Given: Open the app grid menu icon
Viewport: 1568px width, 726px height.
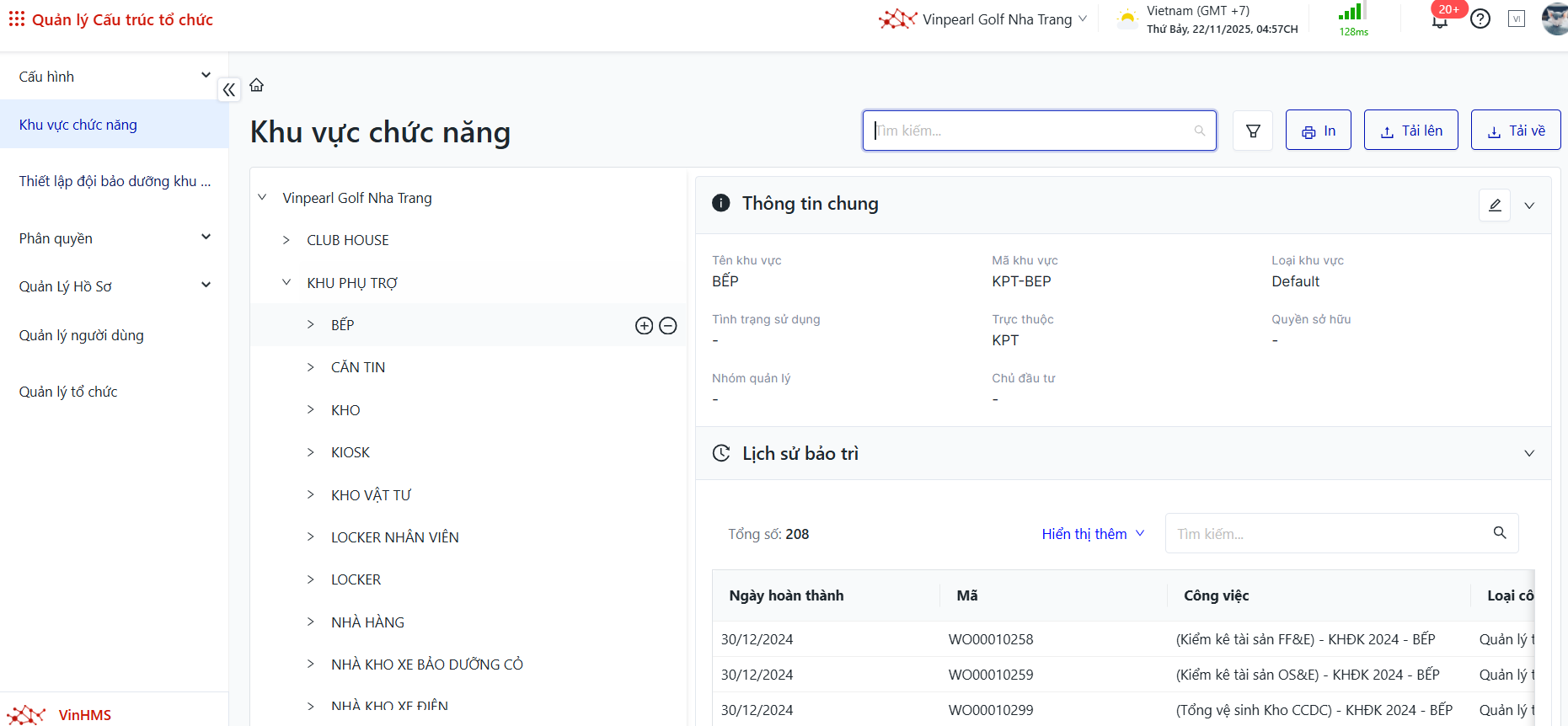Looking at the screenshot, I should pos(16,19).
